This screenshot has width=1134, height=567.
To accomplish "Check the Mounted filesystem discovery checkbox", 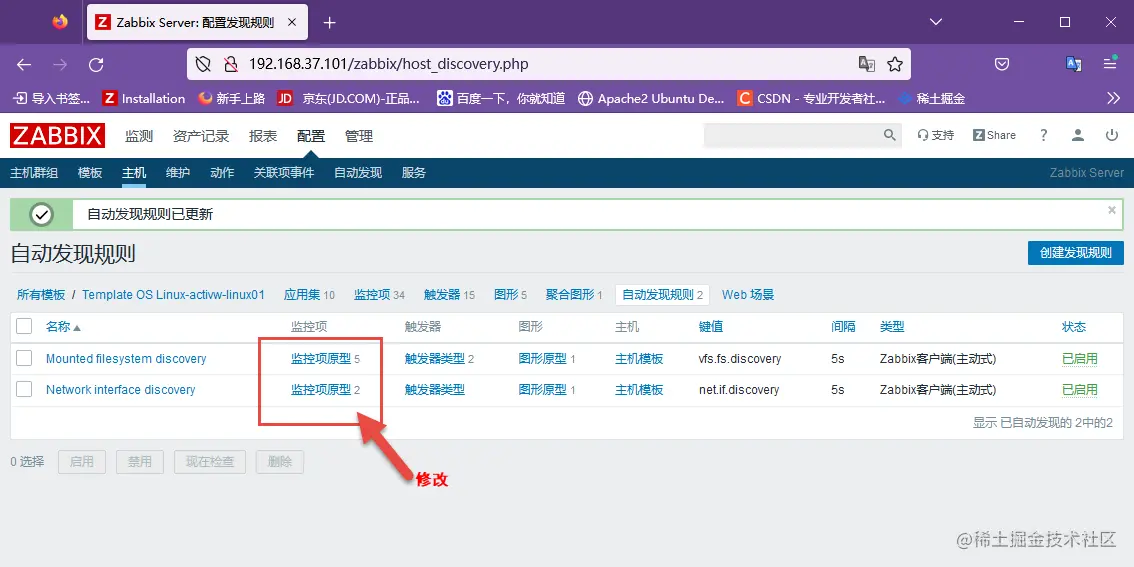I will 24,358.
